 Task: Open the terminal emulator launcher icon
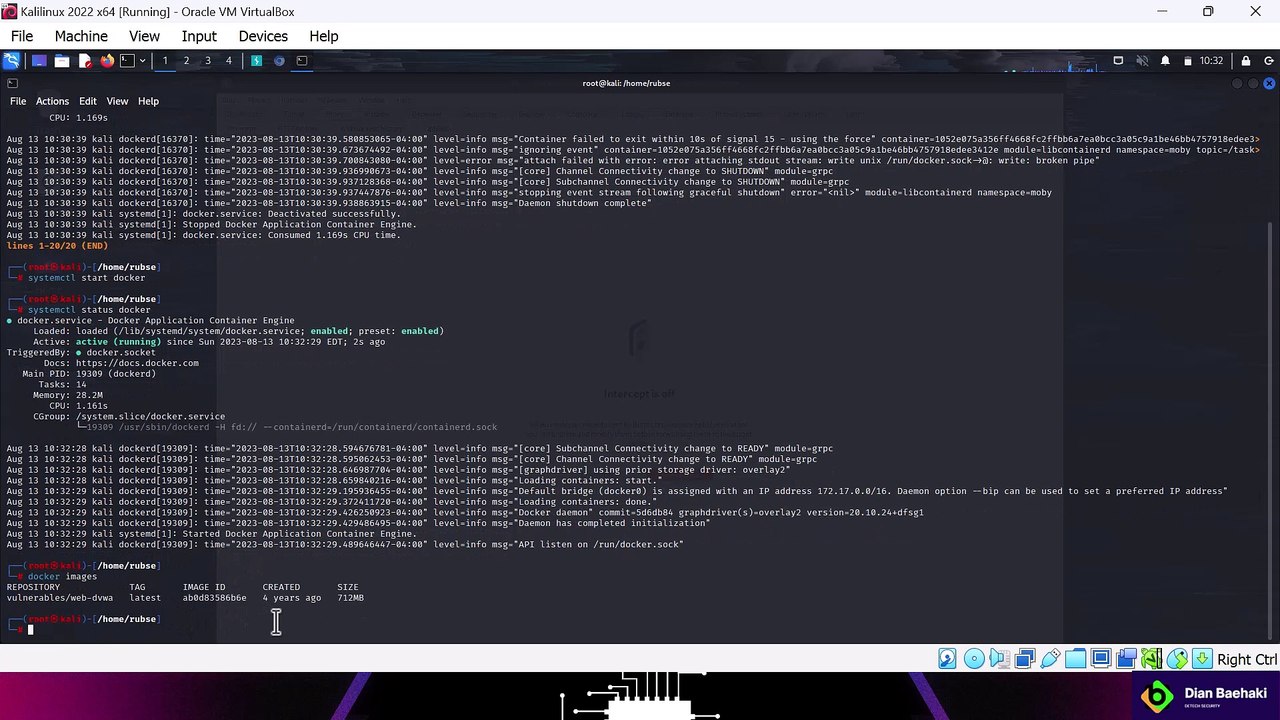pos(127,61)
